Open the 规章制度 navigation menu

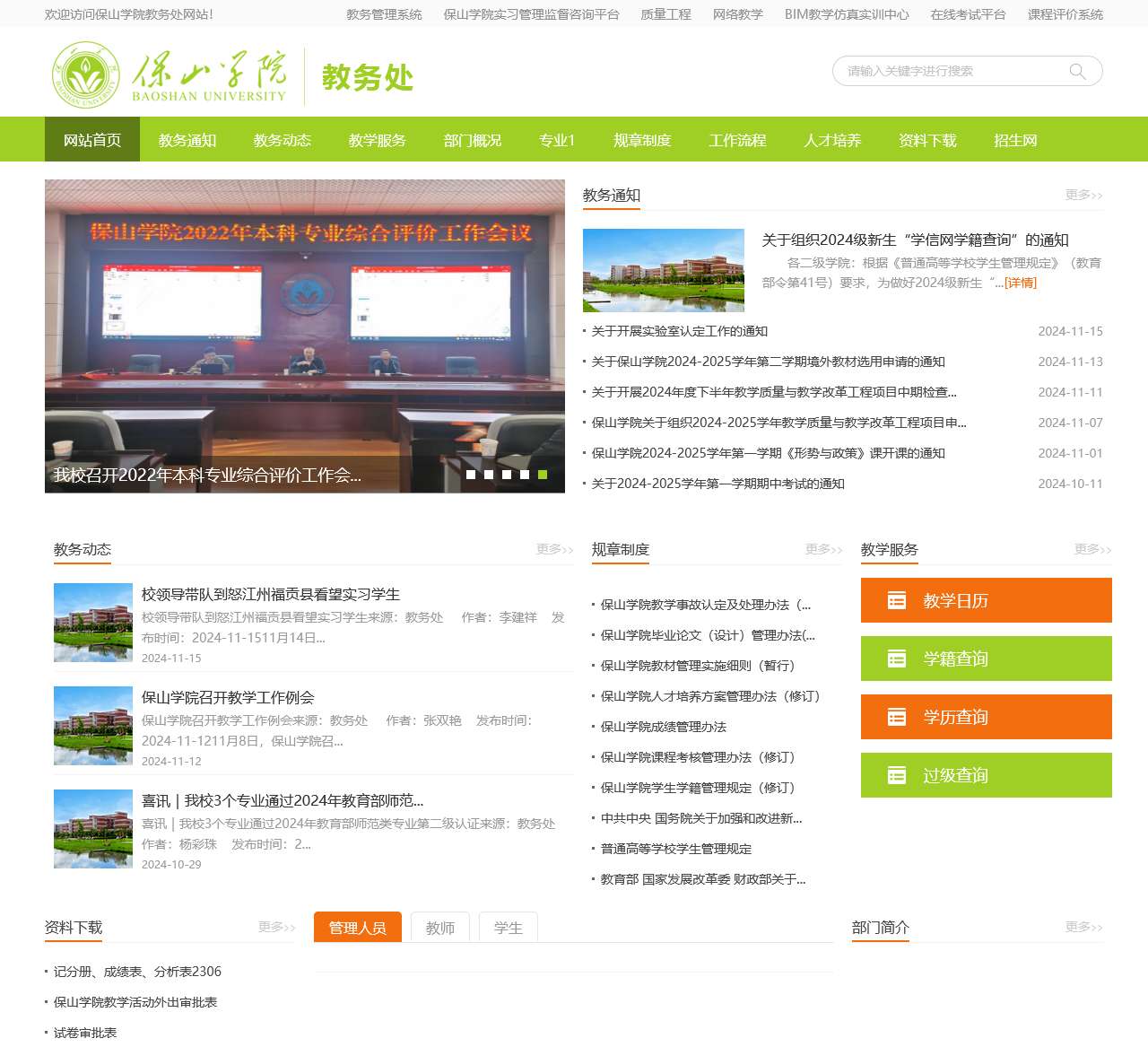click(642, 140)
